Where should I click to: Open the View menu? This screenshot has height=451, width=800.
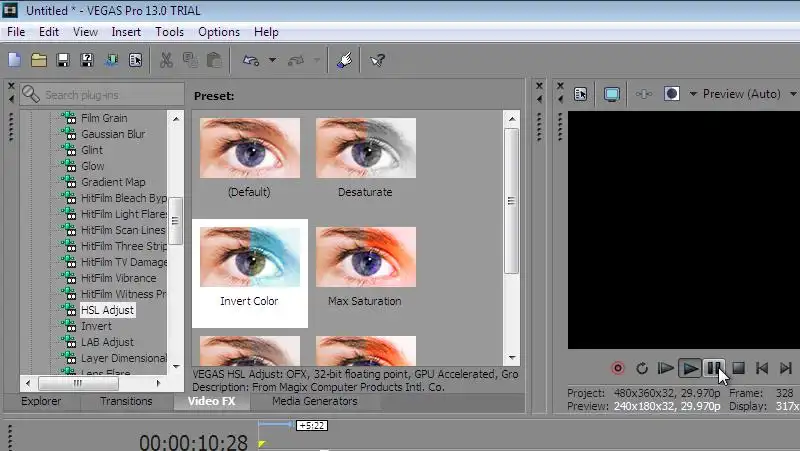pos(85,32)
